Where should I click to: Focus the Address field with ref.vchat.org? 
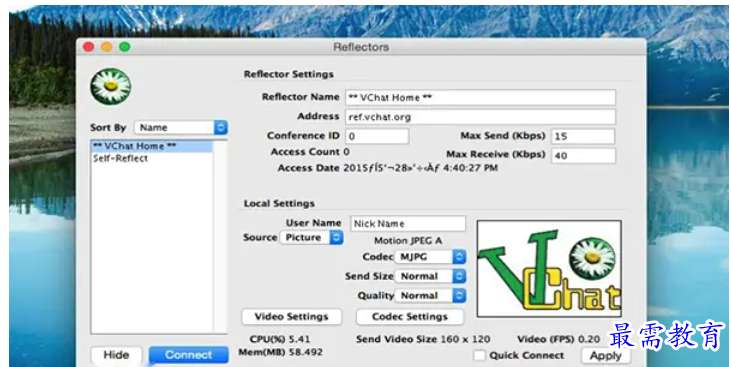coord(480,117)
